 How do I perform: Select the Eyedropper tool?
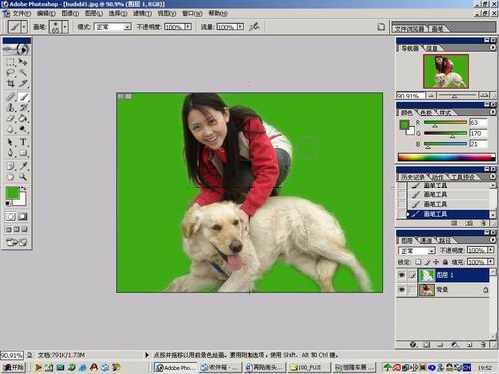(23, 166)
